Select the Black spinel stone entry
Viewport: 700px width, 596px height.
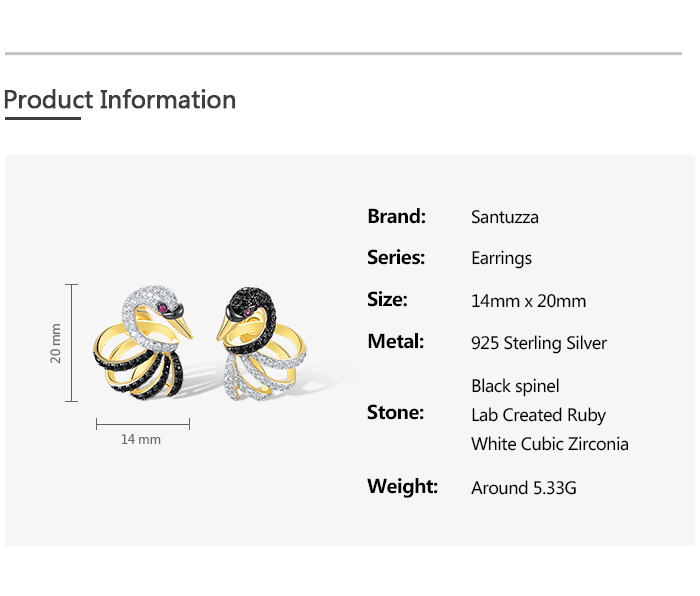tap(516, 386)
